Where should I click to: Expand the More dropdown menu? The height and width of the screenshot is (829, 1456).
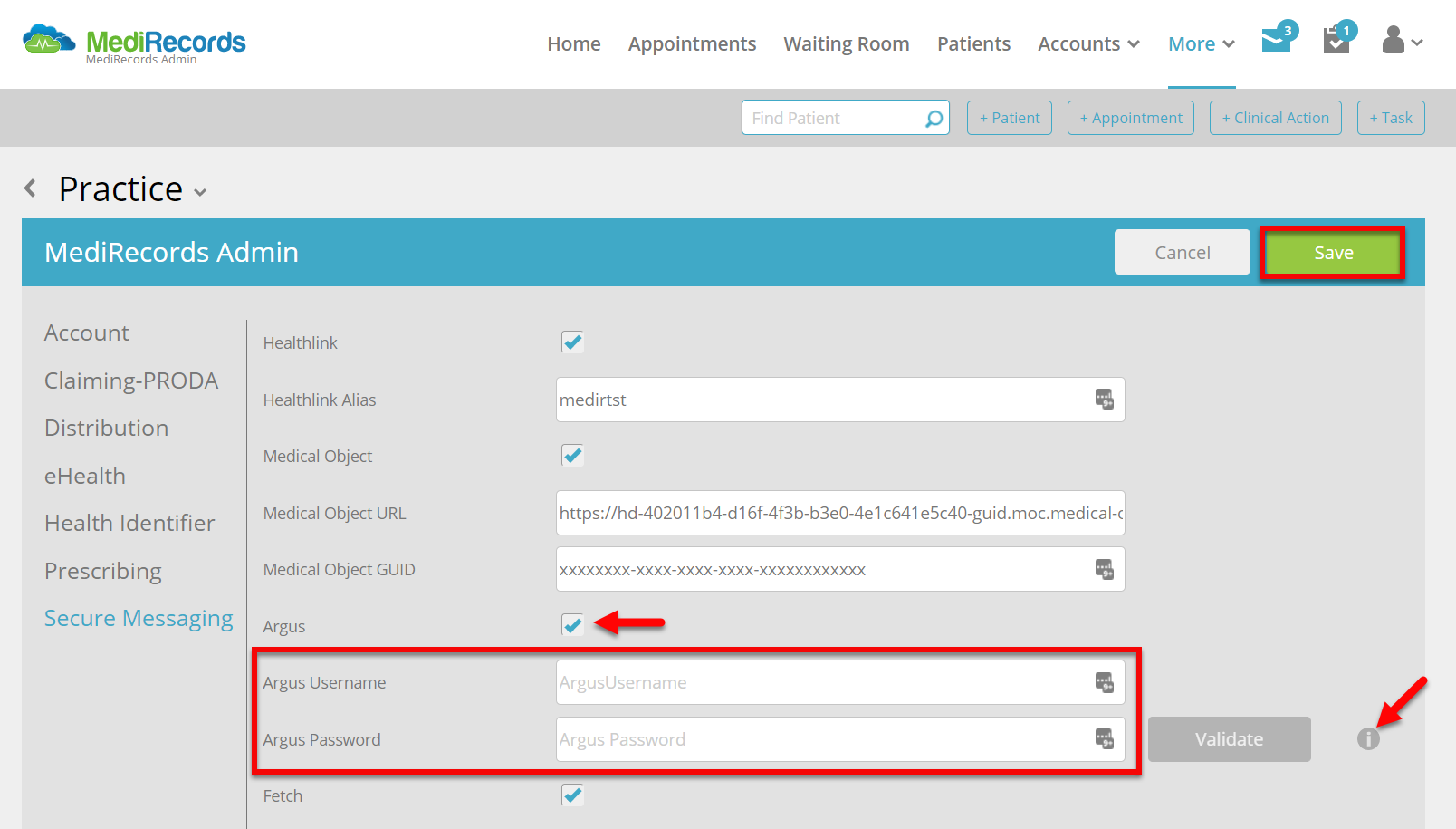tap(1202, 43)
